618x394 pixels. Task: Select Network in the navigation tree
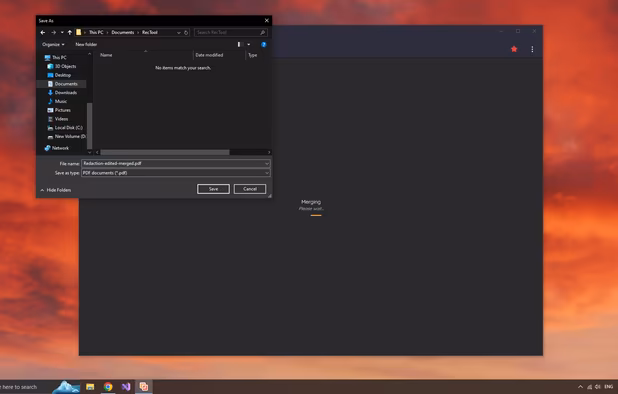pyautogui.click(x=57, y=148)
